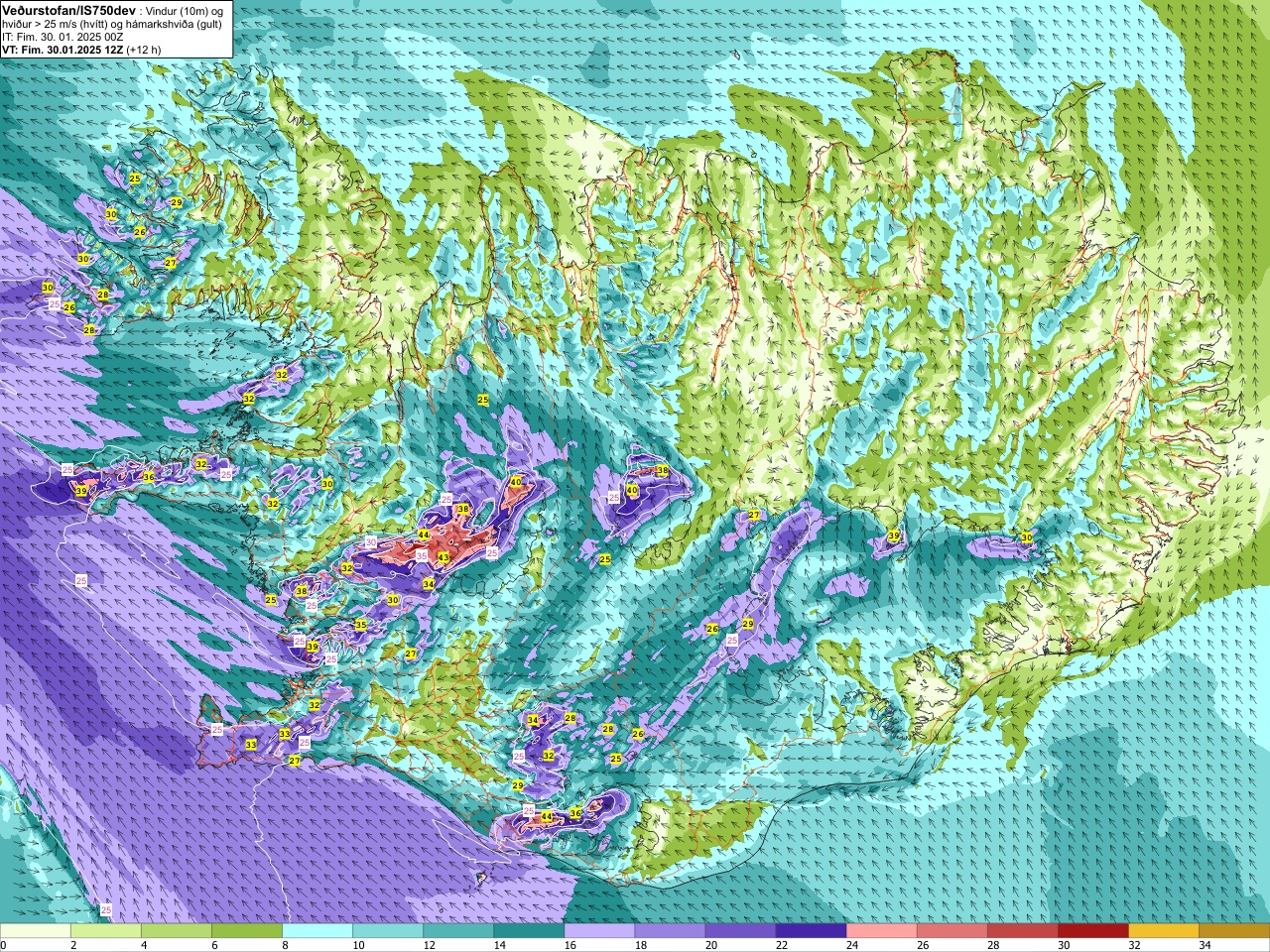Select the 6–8 m/s dark green legend swatch
Image resolution: width=1270 pixels, height=952 pixels.
tap(247, 931)
